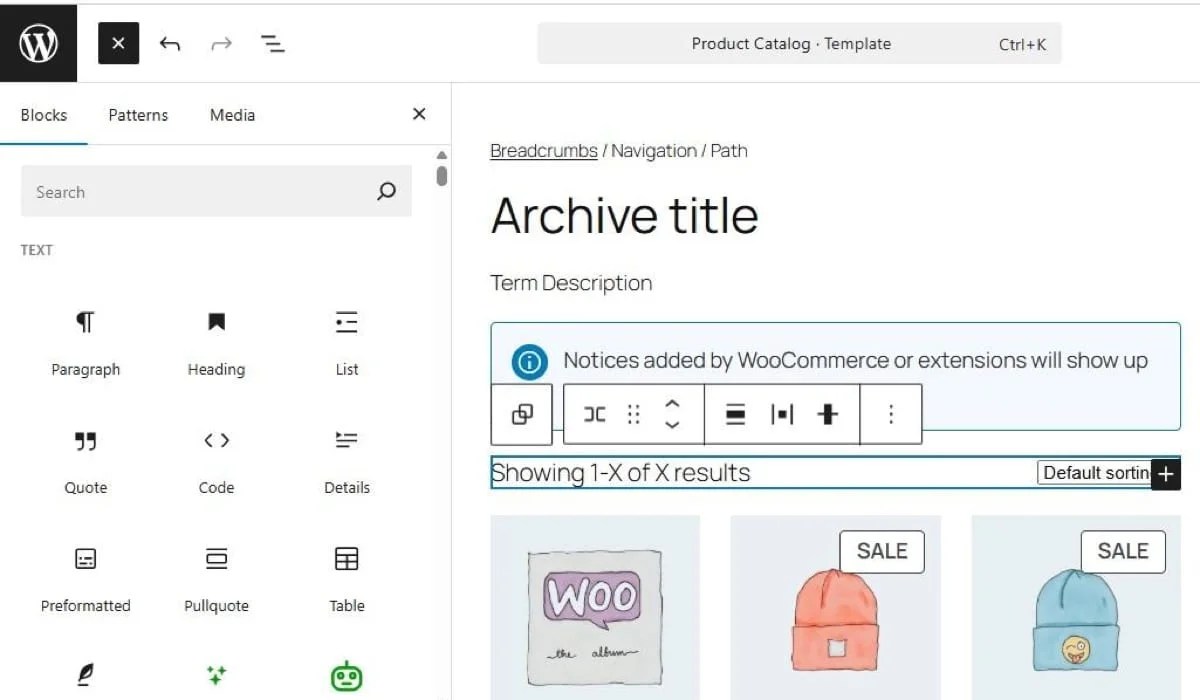The height and width of the screenshot is (700, 1200).
Task: Select the Heading block icon
Action: tap(215, 322)
